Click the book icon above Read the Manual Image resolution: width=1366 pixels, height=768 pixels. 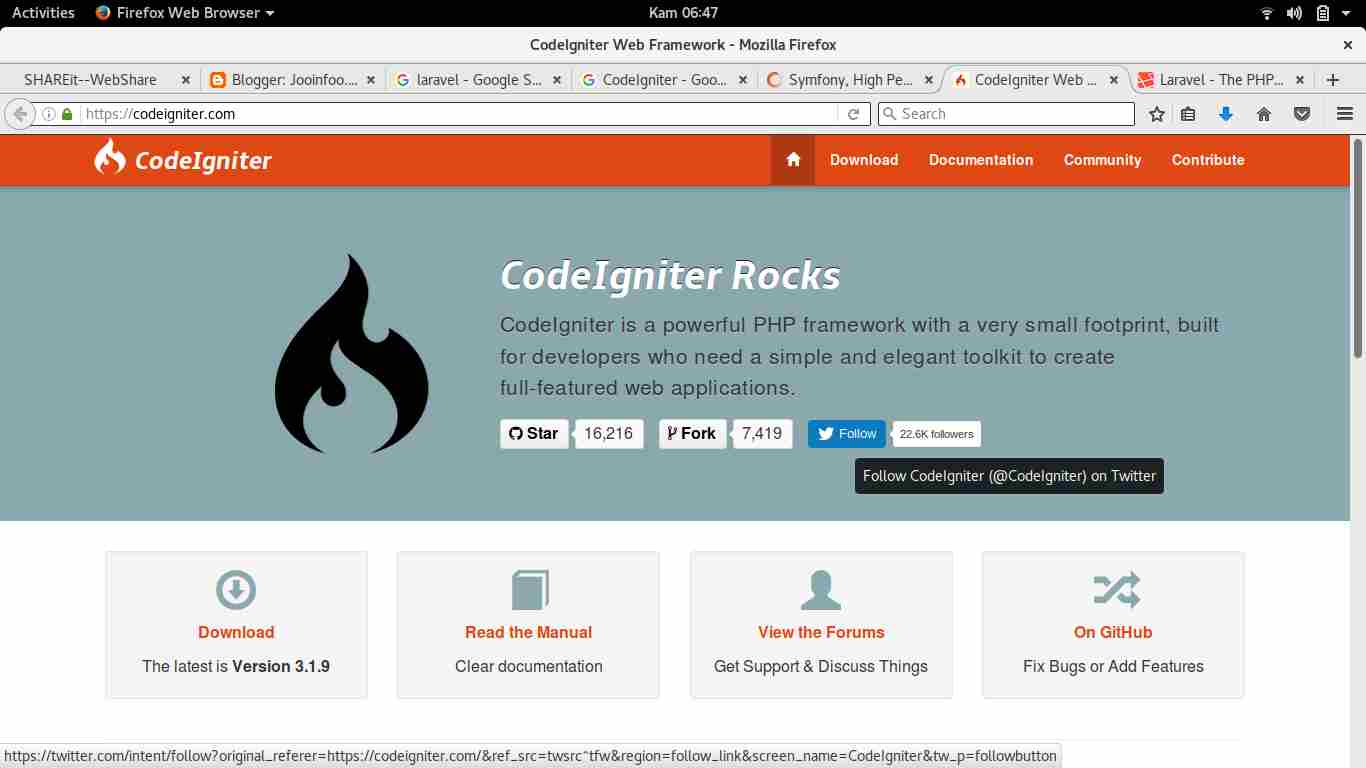tap(528, 589)
